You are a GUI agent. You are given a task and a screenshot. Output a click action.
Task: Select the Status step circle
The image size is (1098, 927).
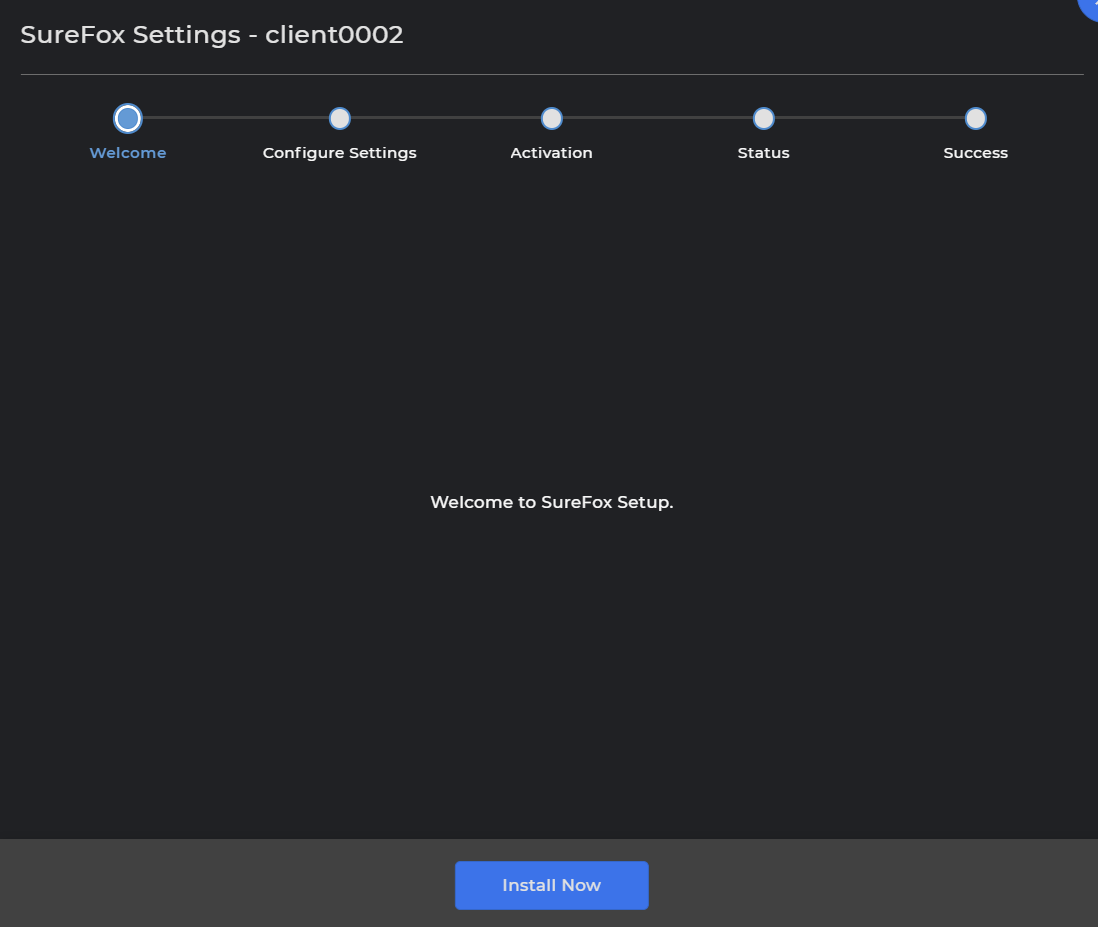click(x=764, y=119)
